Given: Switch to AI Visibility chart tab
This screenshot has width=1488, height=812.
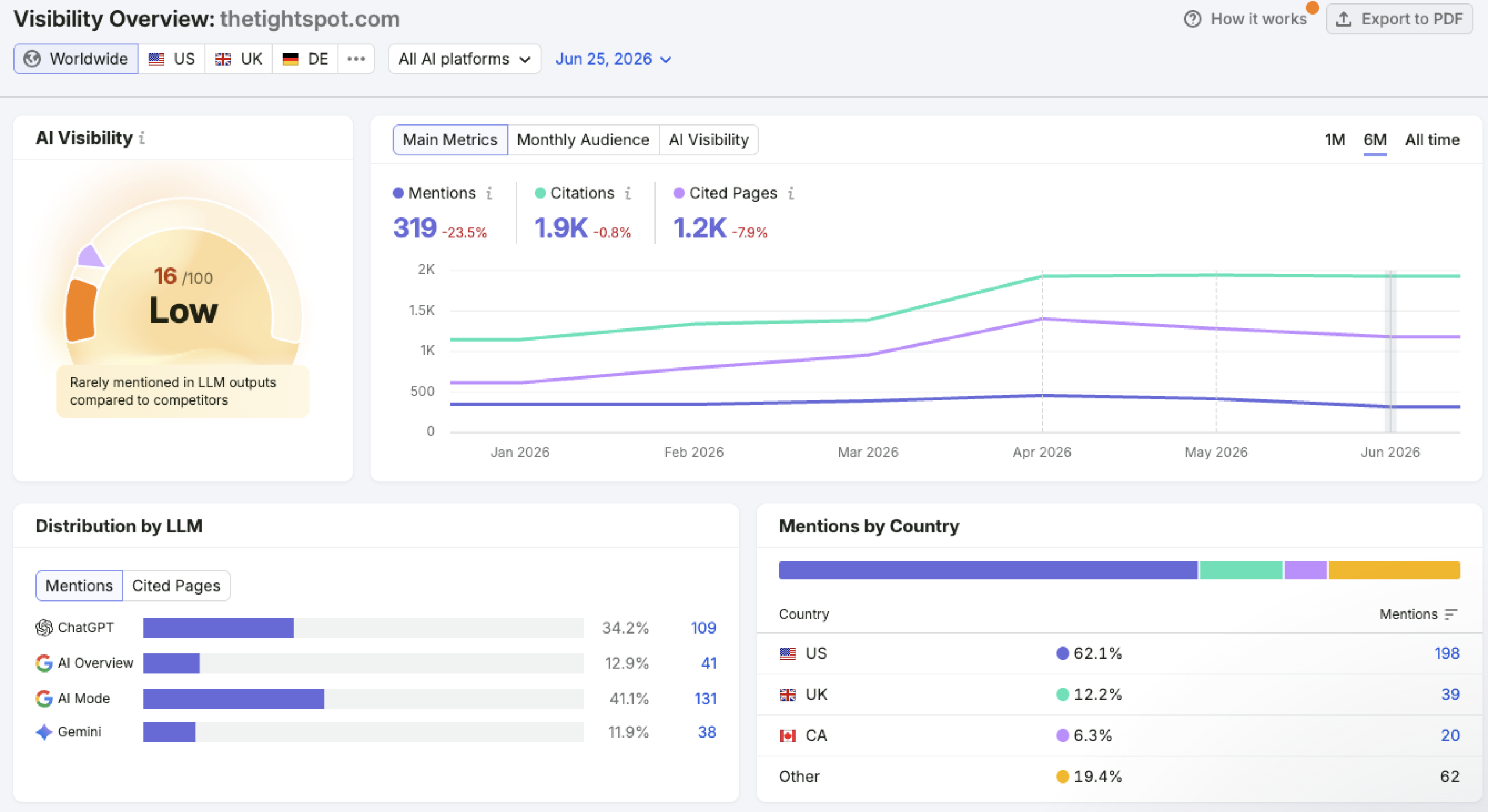Looking at the screenshot, I should (x=709, y=139).
